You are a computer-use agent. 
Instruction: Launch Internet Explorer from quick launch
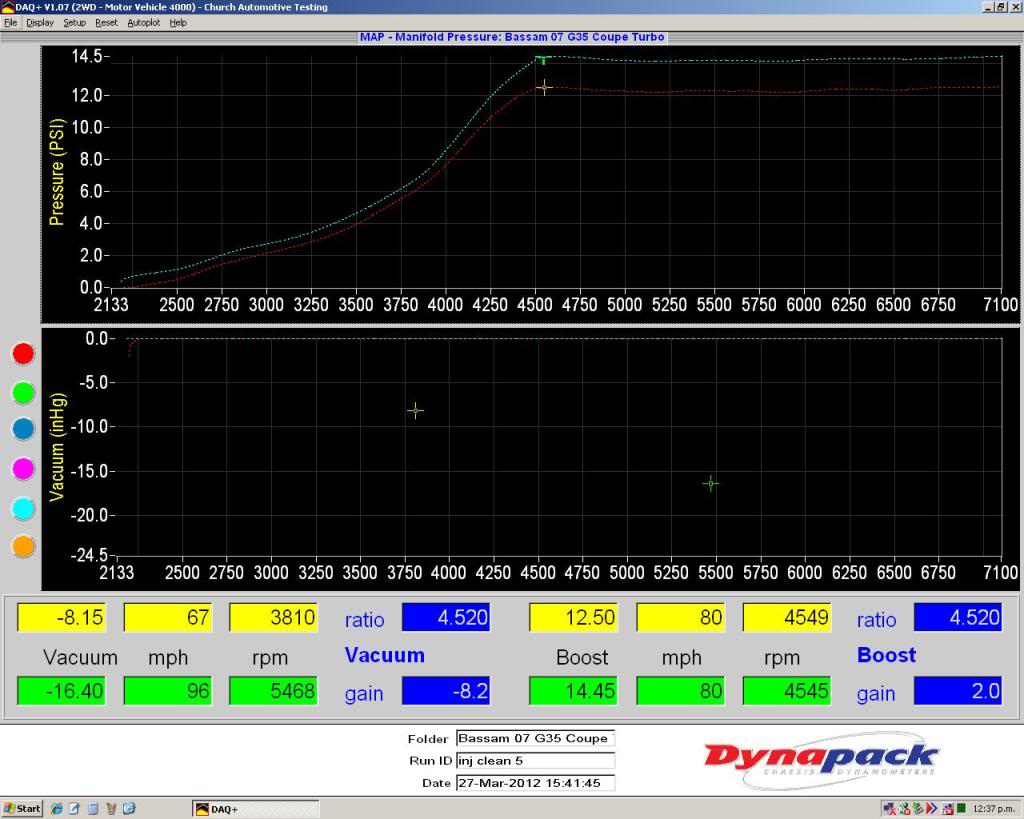coord(57,809)
